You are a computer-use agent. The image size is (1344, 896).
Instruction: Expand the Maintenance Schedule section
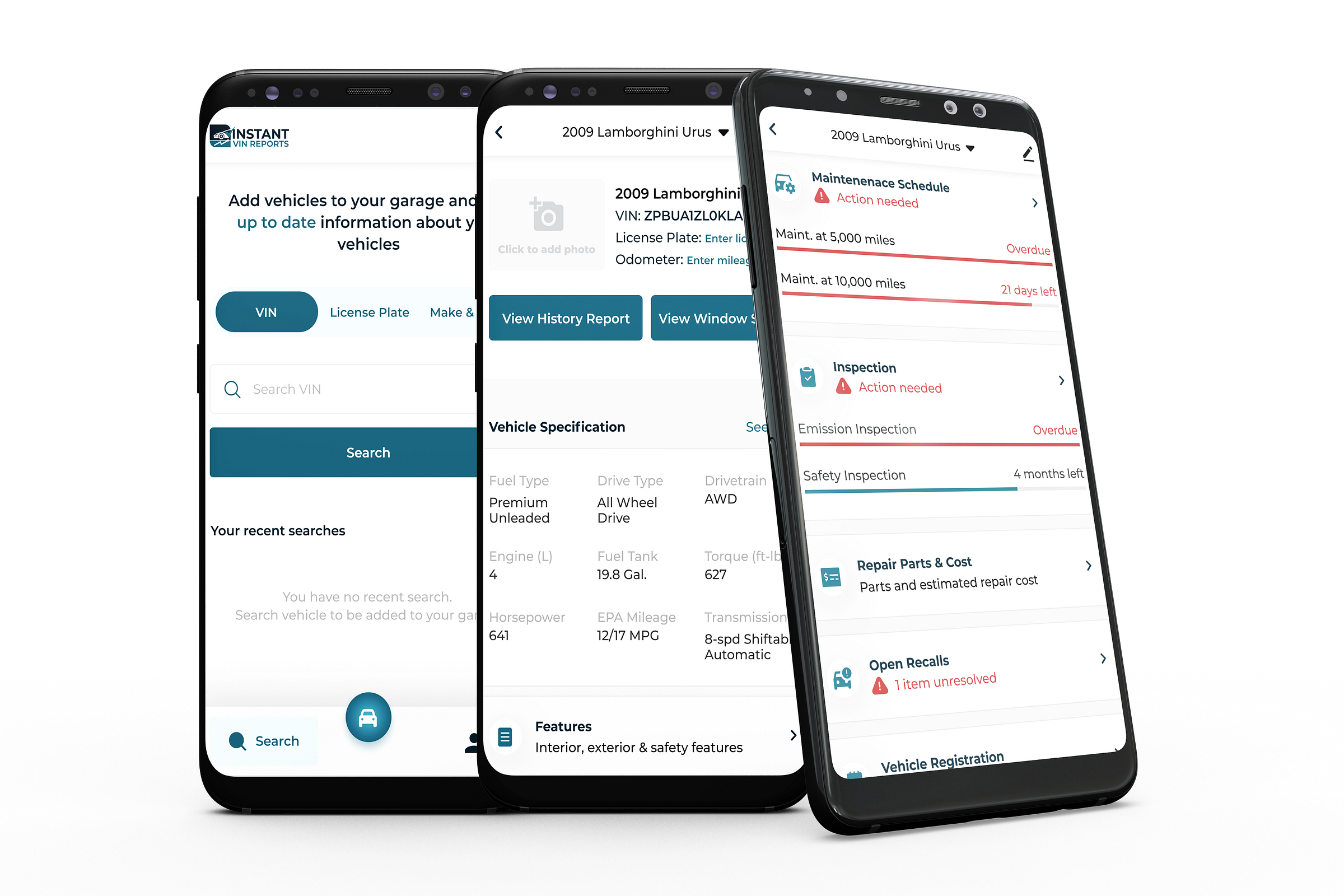(x=1063, y=196)
